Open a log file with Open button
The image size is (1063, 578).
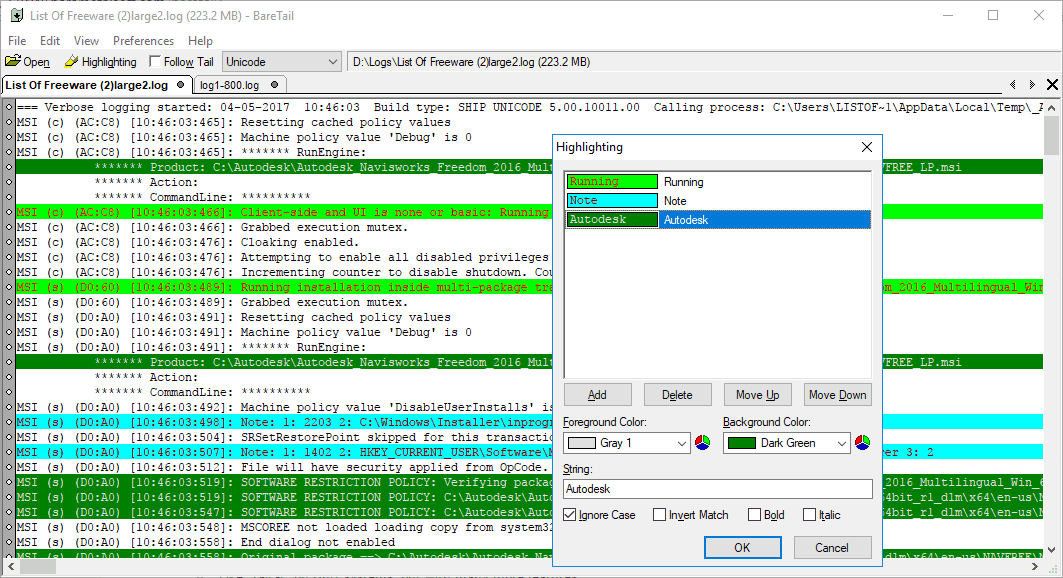point(28,62)
